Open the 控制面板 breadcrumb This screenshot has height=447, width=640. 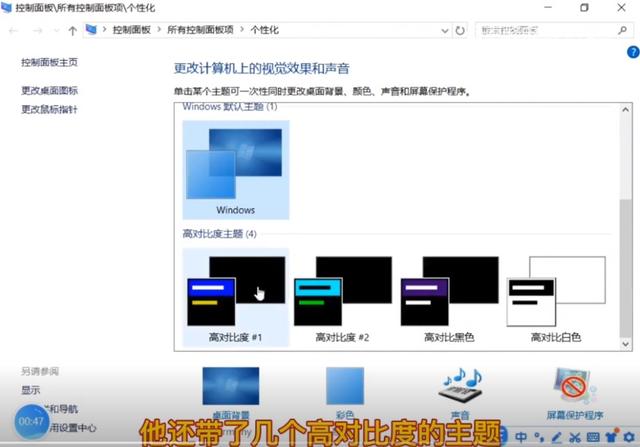[132, 30]
